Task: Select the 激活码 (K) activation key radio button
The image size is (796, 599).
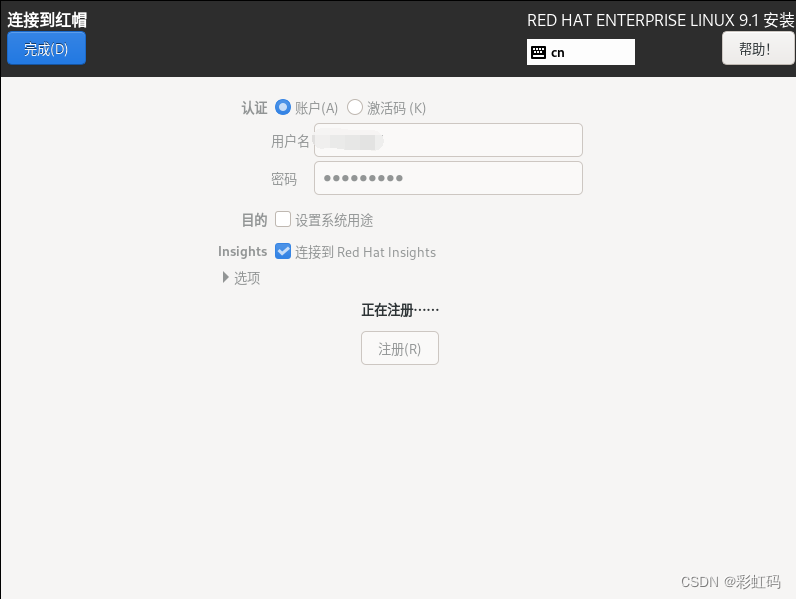Action: (x=354, y=107)
